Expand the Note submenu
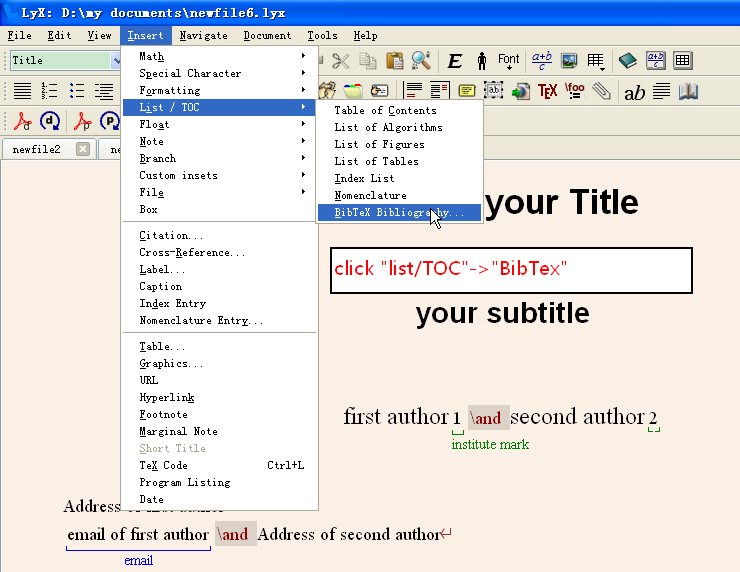740x572 pixels. [221, 141]
